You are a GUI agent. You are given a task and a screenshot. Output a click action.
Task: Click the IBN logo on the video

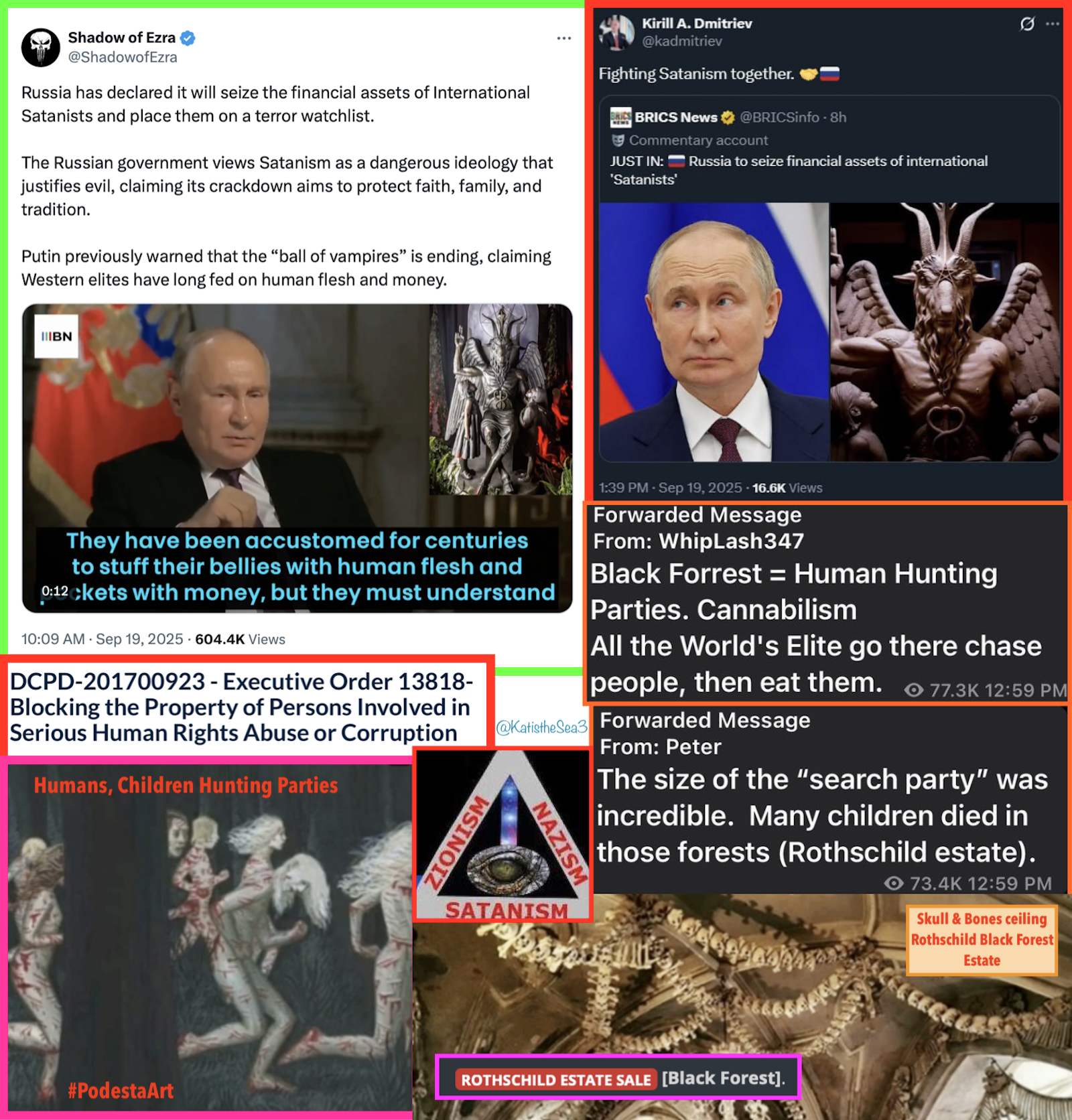click(x=56, y=336)
